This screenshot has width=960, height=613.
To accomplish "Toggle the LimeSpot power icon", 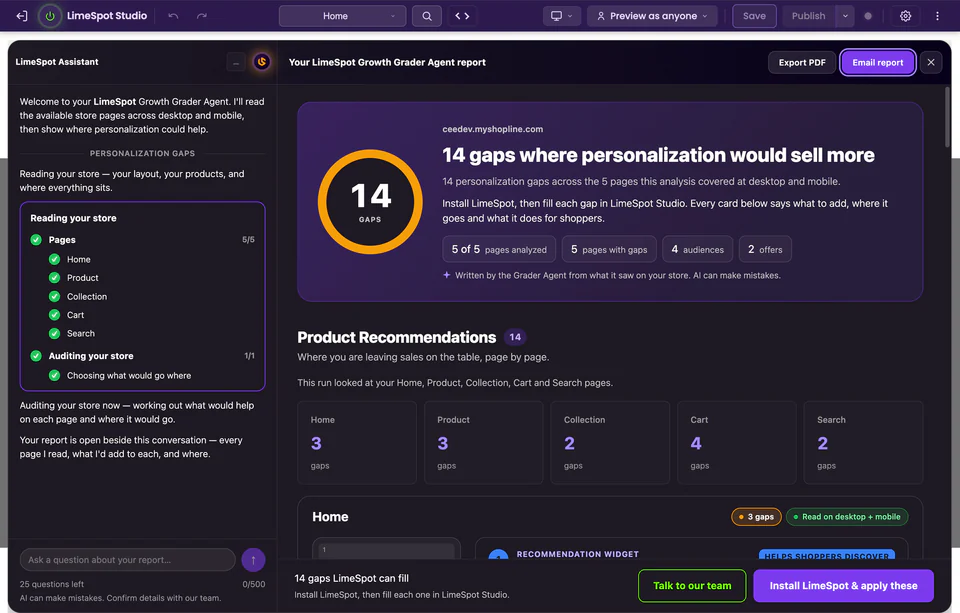I will pyautogui.click(x=50, y=16).
